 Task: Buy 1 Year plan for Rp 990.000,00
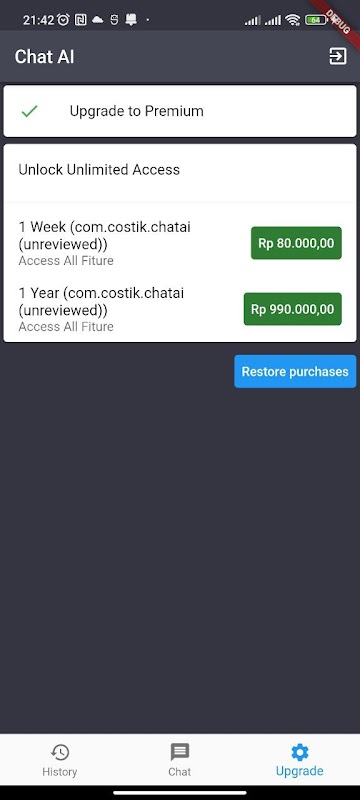click(x=293, y=309)
